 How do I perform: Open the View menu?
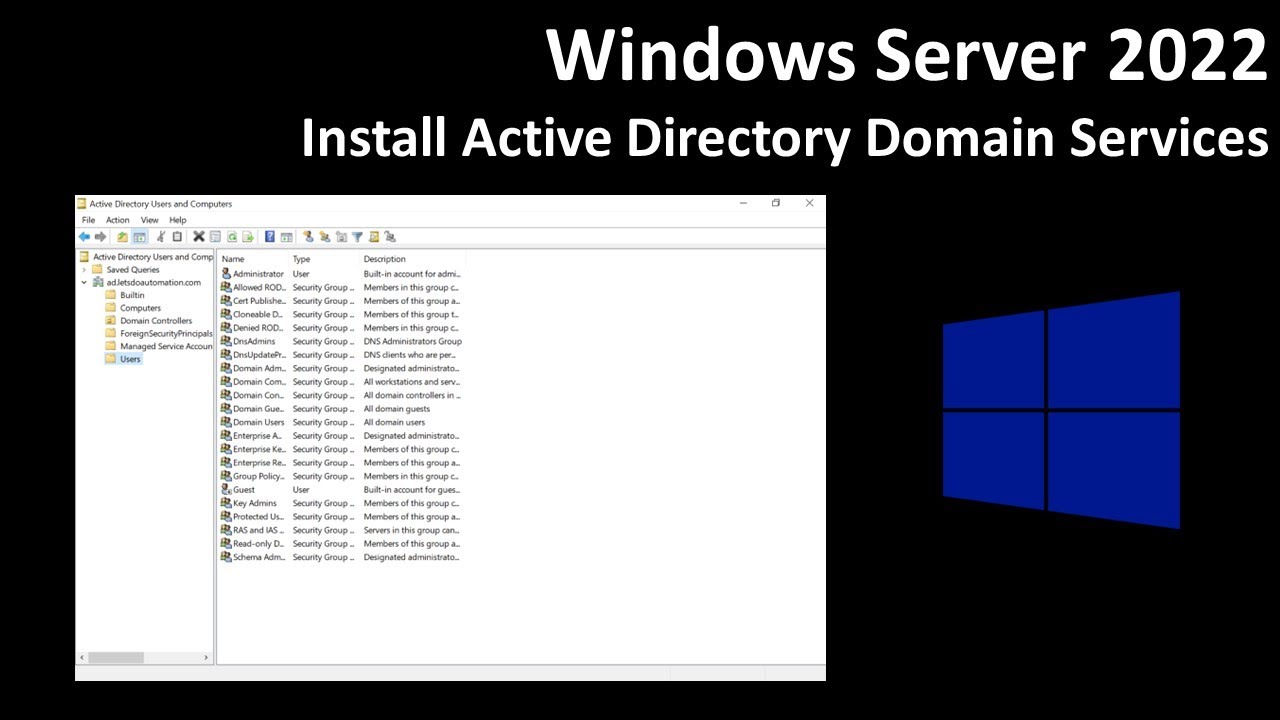click(149, 220)
